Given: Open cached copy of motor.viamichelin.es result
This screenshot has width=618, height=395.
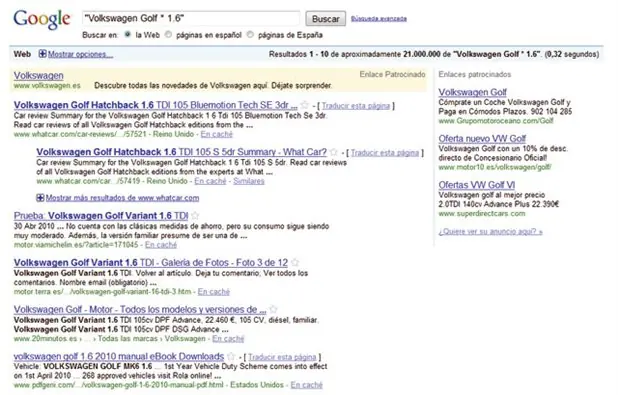Looking at the screenshot, I should tap(161, 245).
